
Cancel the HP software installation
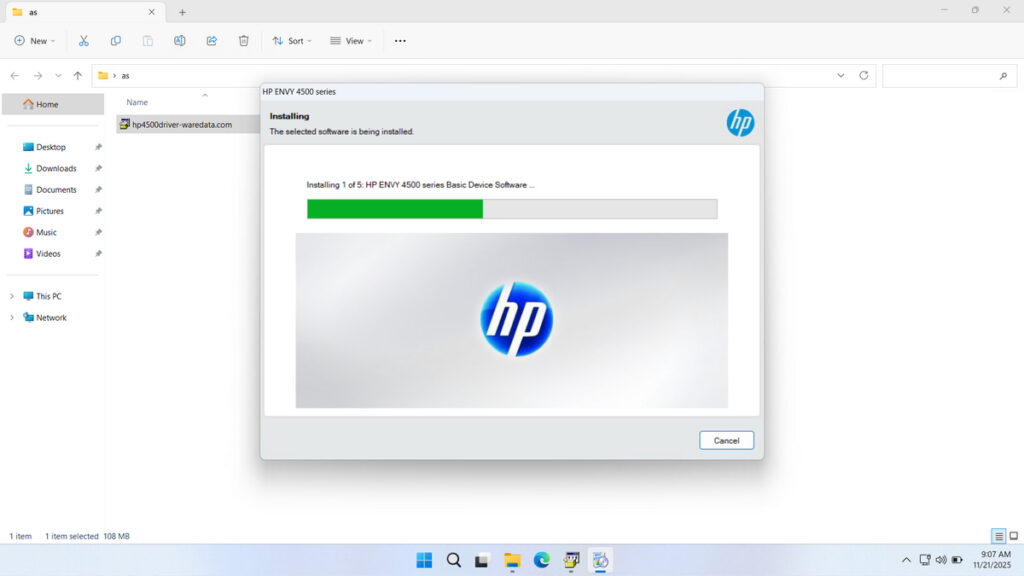click(x=726, y=440)
